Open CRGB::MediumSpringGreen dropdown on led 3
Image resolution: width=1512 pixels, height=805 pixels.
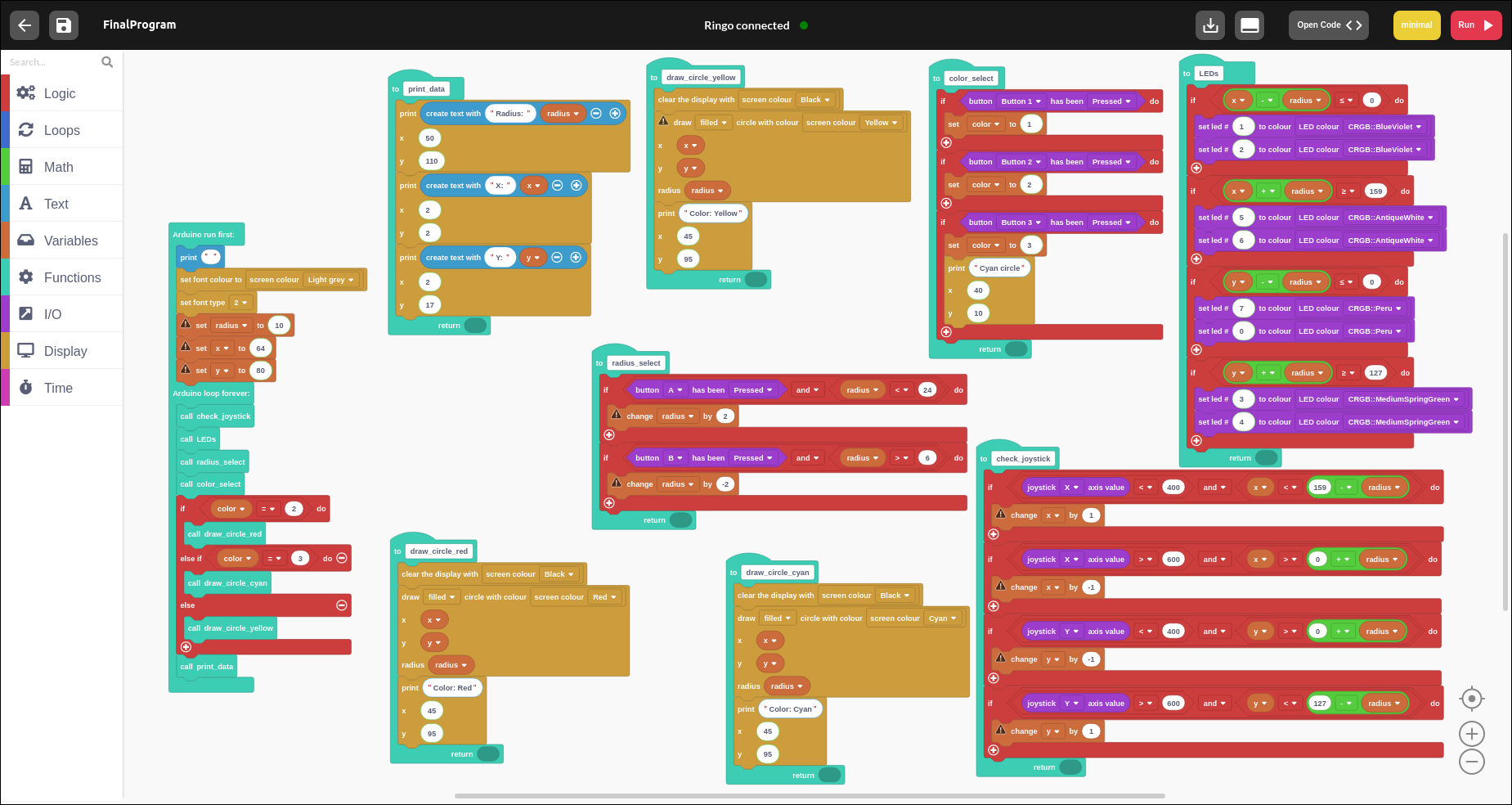1403,399
